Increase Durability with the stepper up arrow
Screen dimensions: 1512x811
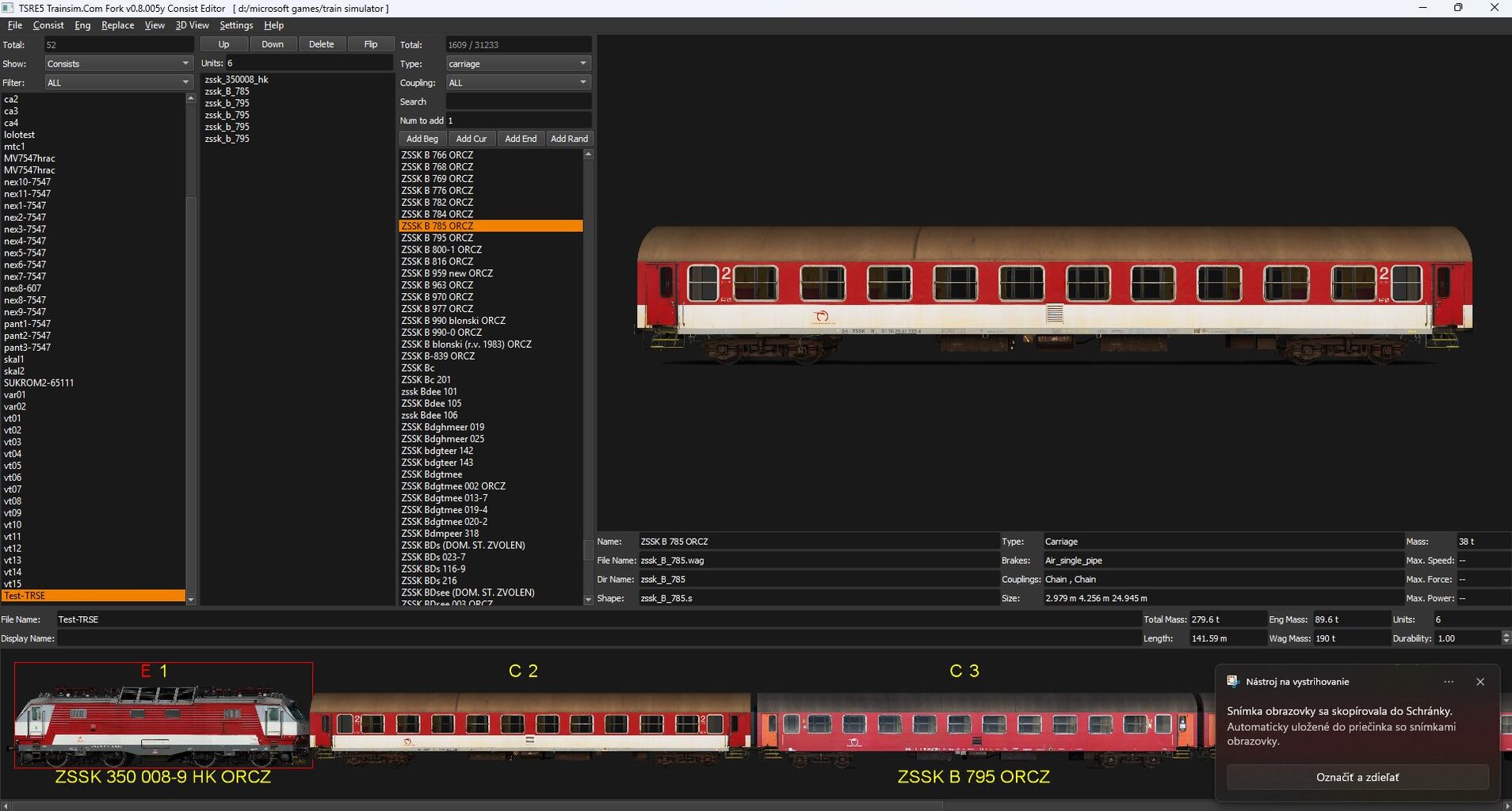point(1506,634)
